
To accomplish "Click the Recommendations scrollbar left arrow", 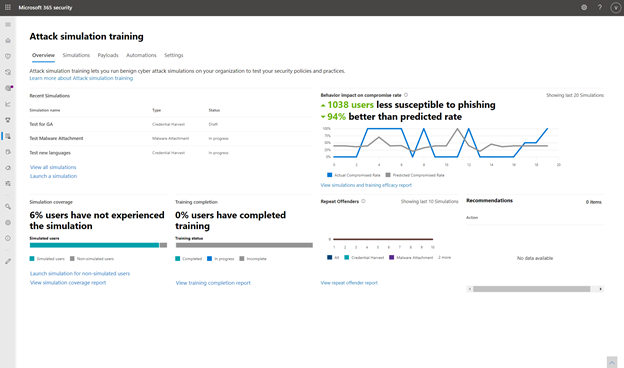I will point(470,289).
